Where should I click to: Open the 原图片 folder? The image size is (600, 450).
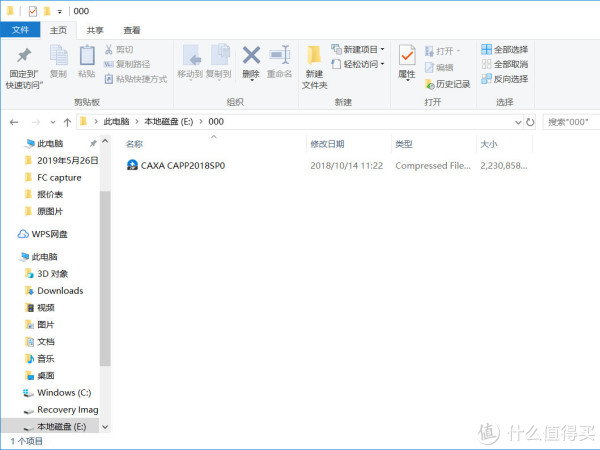point(44,211)
